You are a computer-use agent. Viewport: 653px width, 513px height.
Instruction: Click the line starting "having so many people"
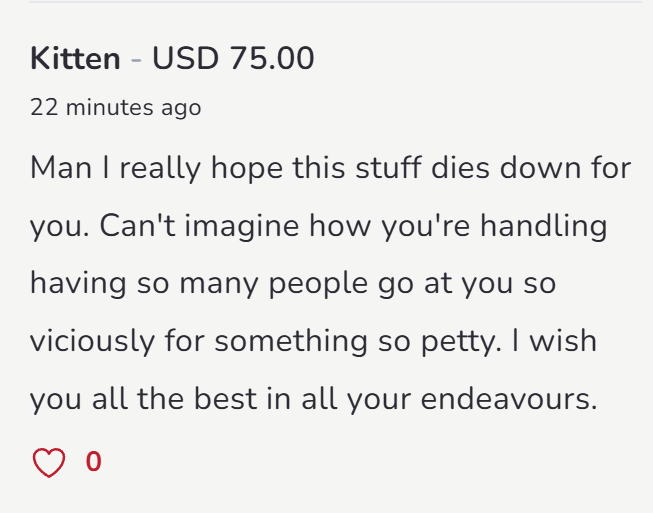(290, 283)
